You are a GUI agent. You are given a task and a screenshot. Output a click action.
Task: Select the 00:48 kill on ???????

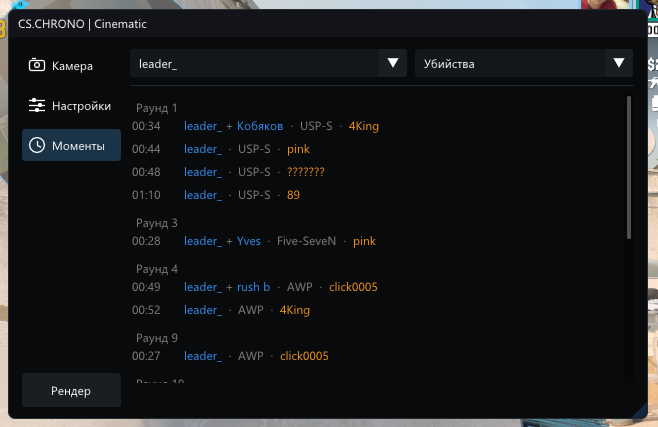click(228, 172)
